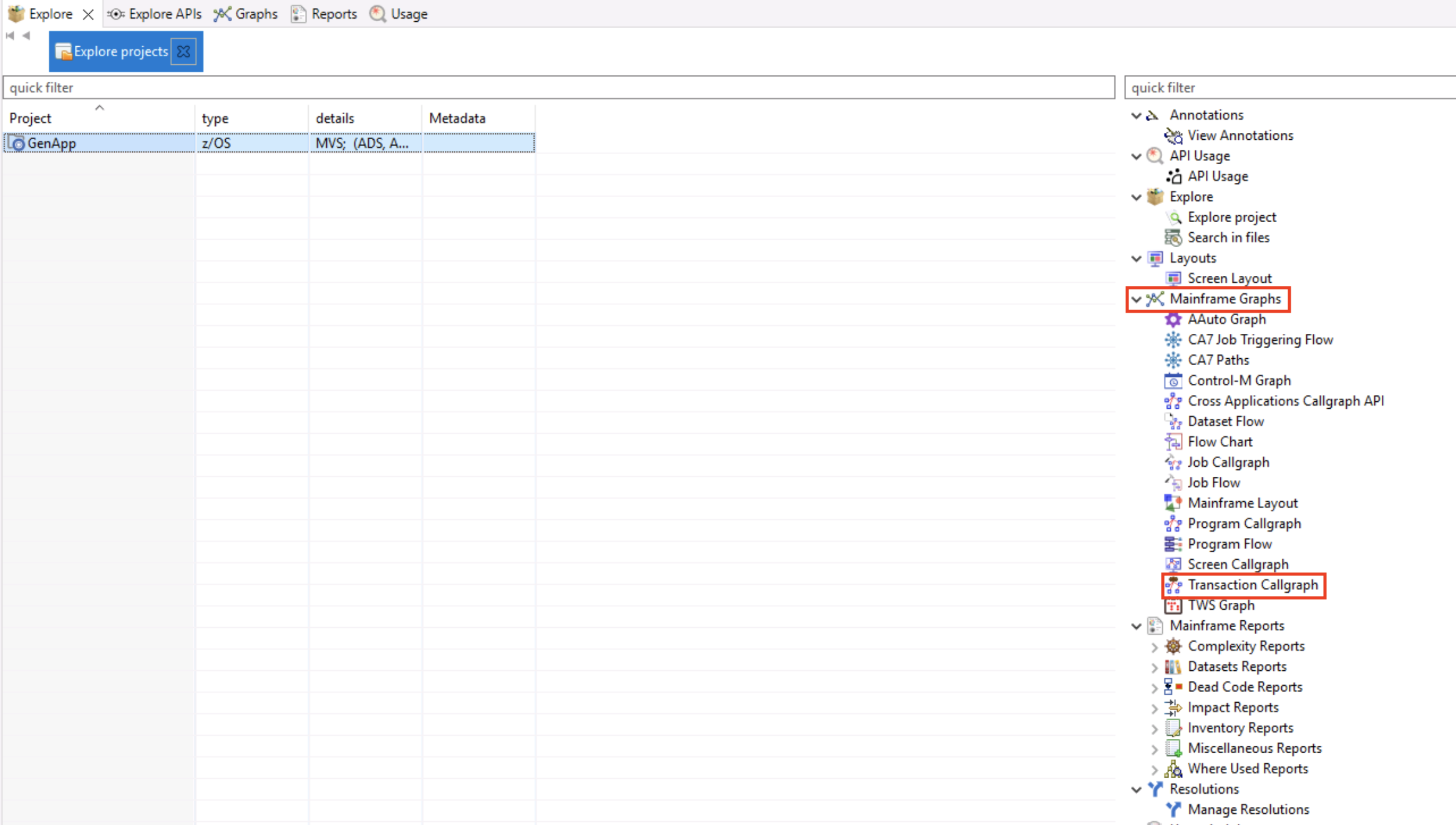This screenshot has width=1456, height=825.
Task: Open the AAuto Graph icon
Action: 1173,320
